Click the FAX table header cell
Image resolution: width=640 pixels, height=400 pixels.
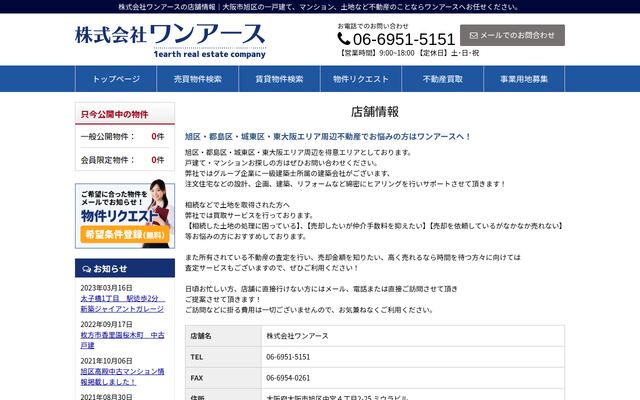pos(223,378)
